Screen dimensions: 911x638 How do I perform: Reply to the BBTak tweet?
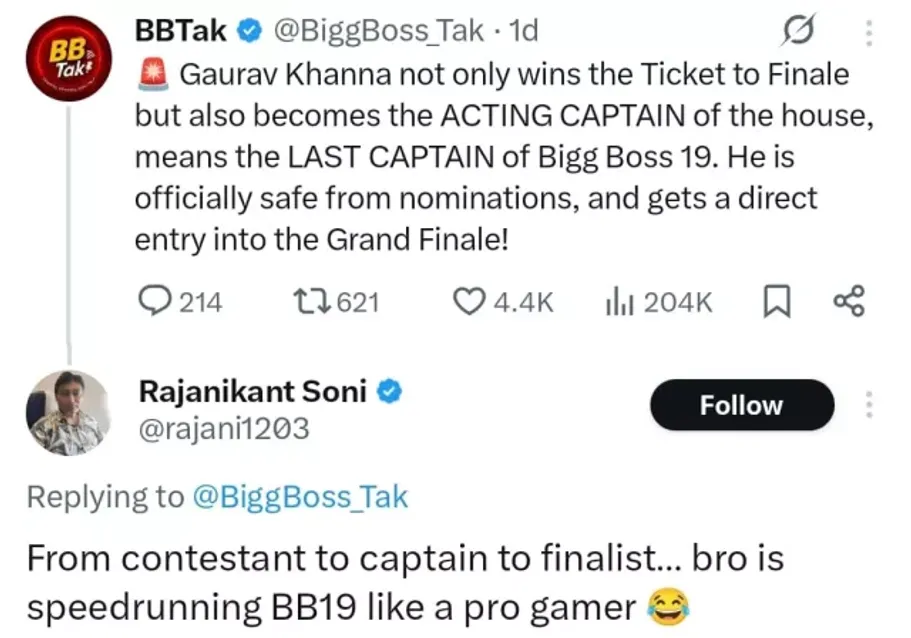[x=154, y=300]
